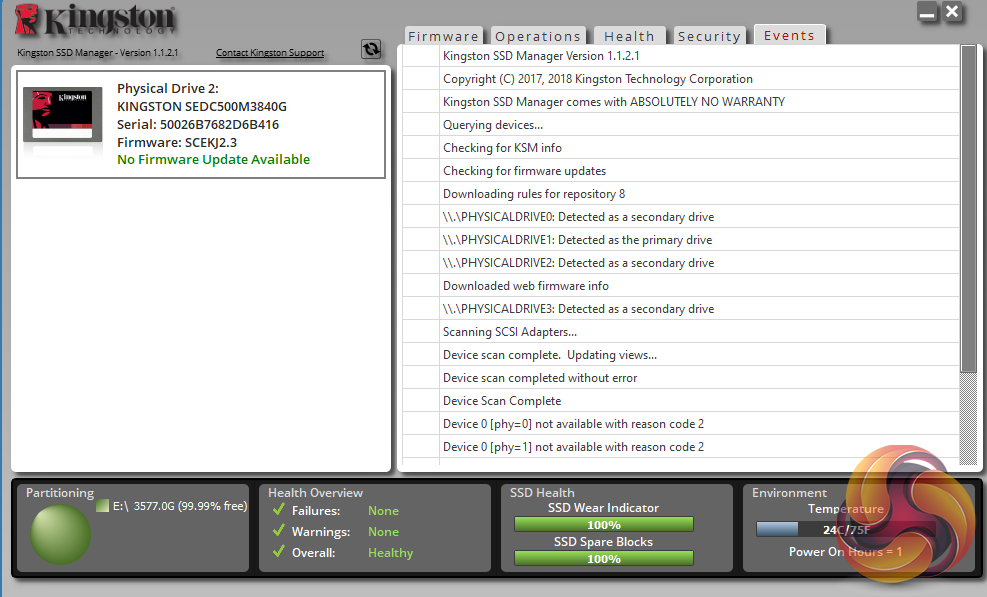Viewport: 987px width, 597px height.
Task: Select the Copyright (C) 2017, 2018 event row
Action: [680, 79]
